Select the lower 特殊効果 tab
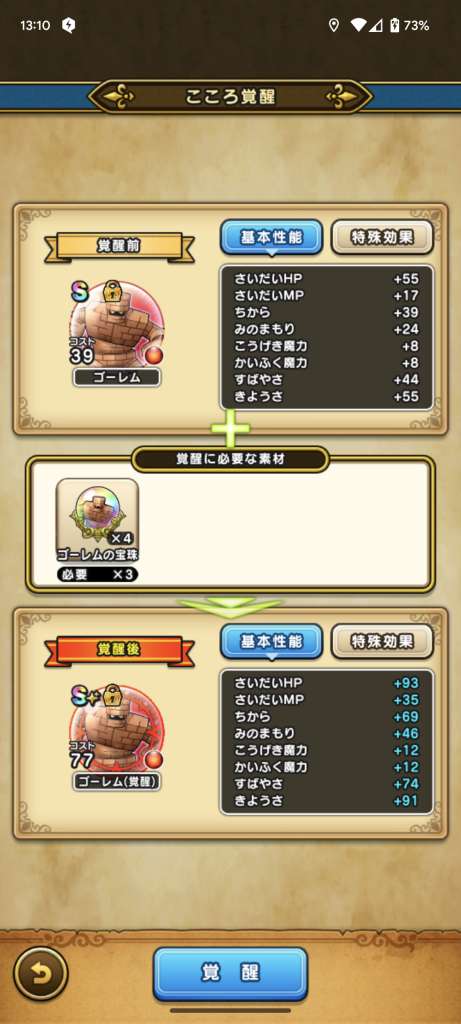This screenshot has height=1024, width=461. [x=383, y=641]
